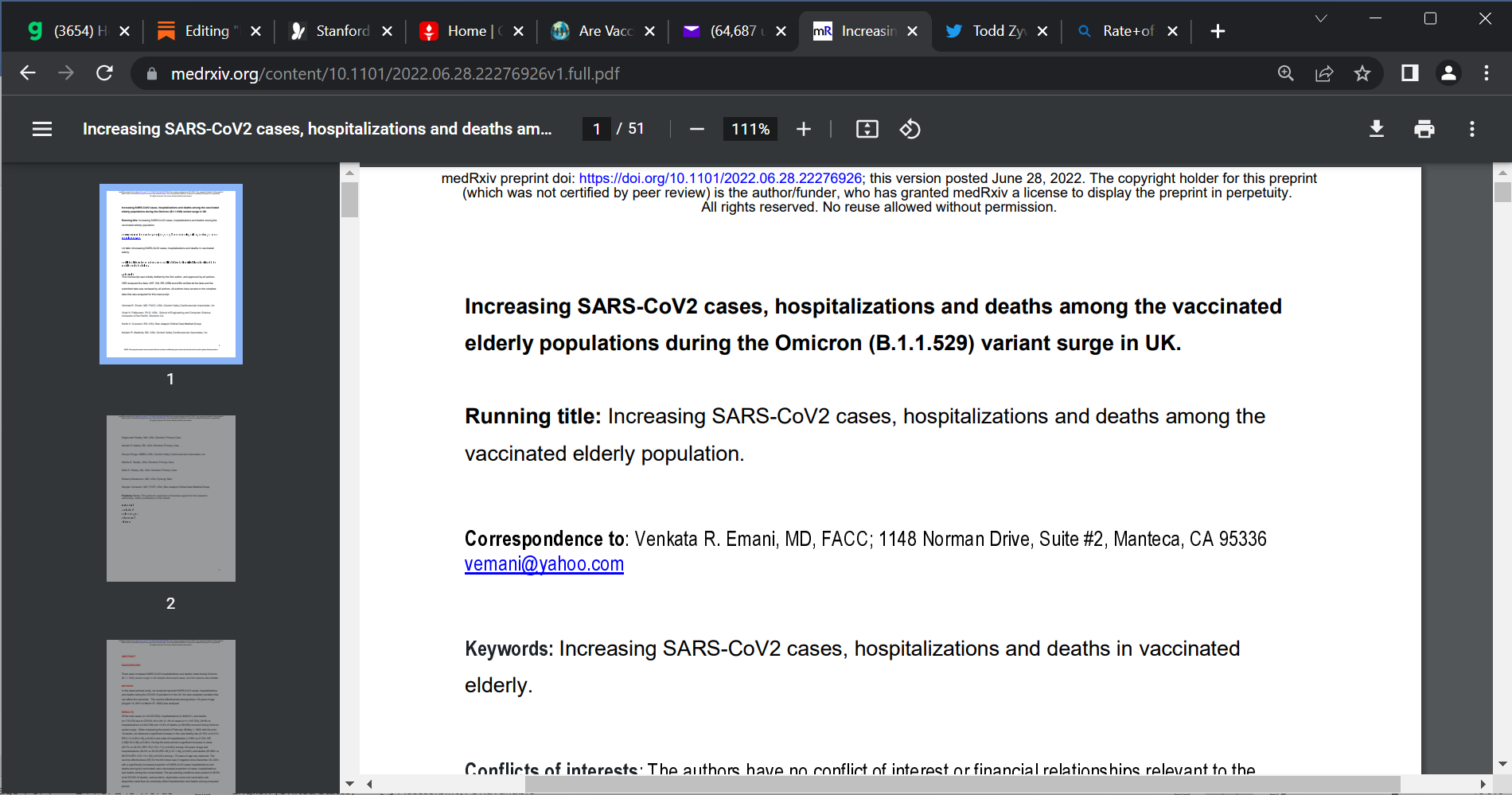1512x795 pixels.
Task: Click the document horizontal scrollbar thumb
Action: point(962,784)
